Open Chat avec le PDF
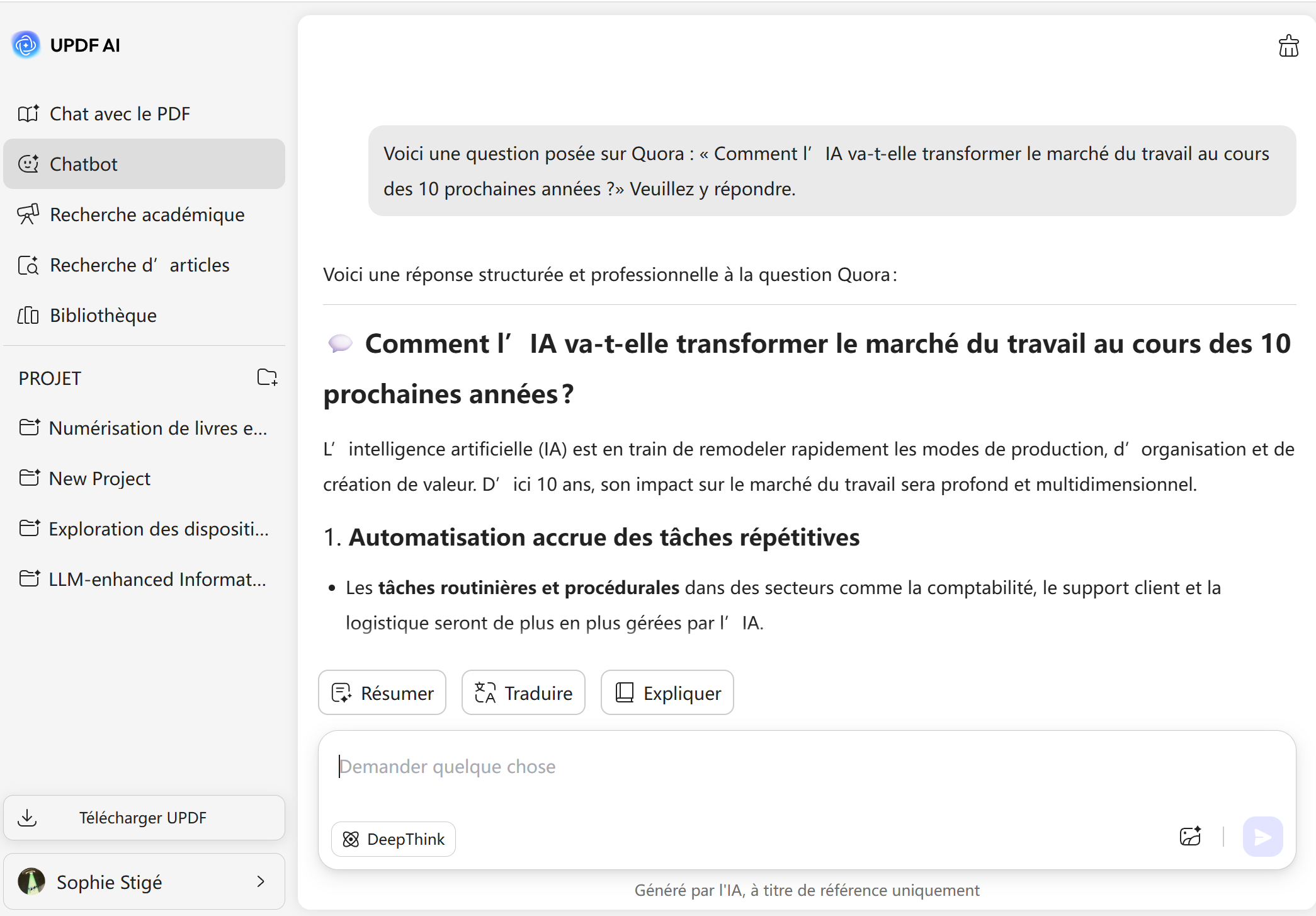The height and width of the screenshot is (916, 1316). point(120,113)
